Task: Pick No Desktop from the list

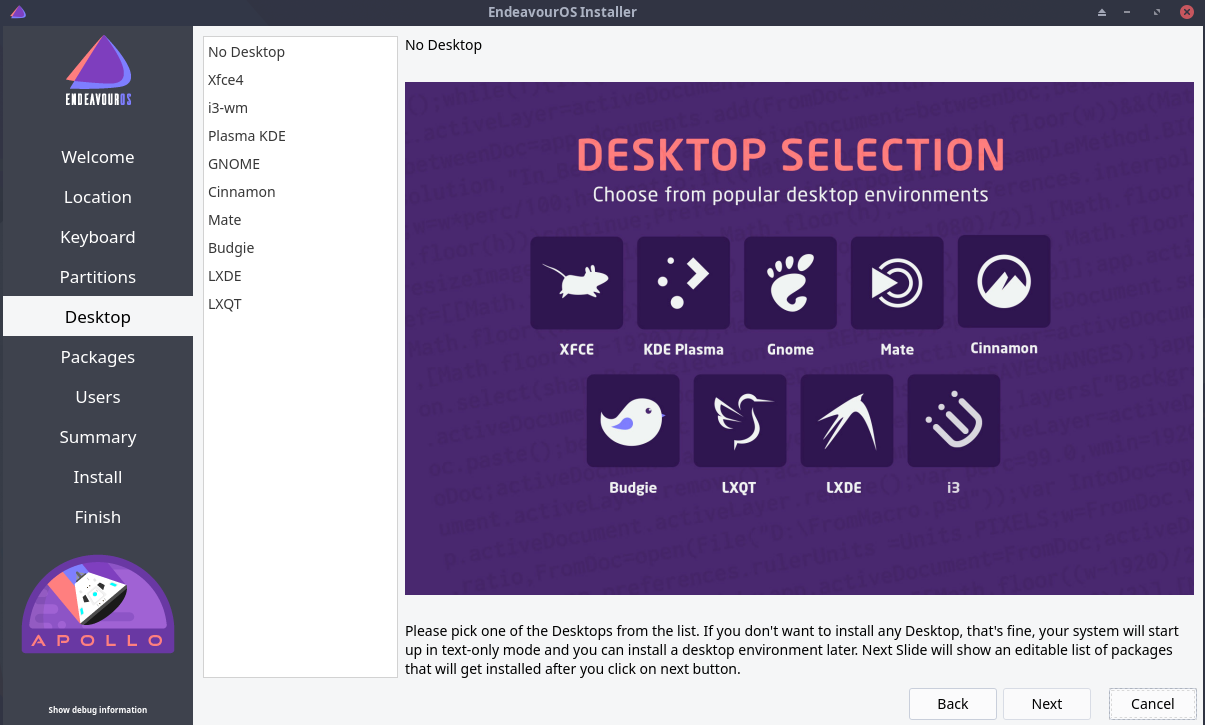Action: [246, 52]
